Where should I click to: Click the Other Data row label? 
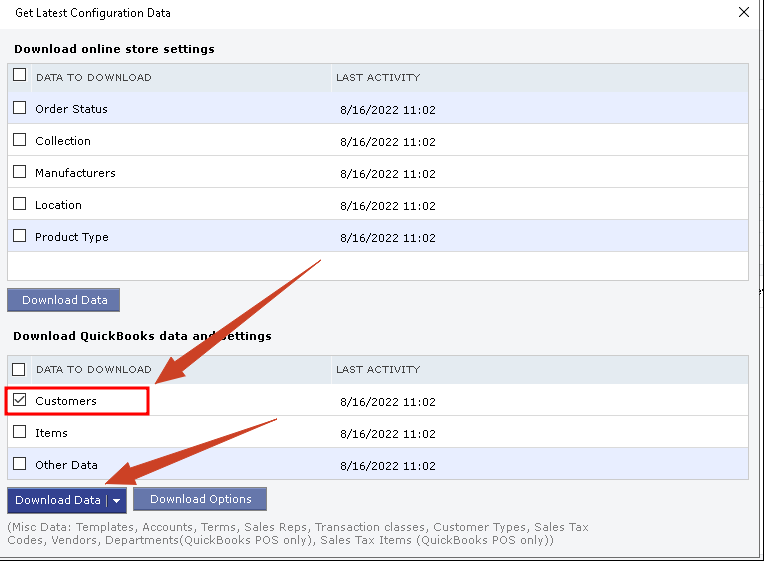(x=66, y=465)
